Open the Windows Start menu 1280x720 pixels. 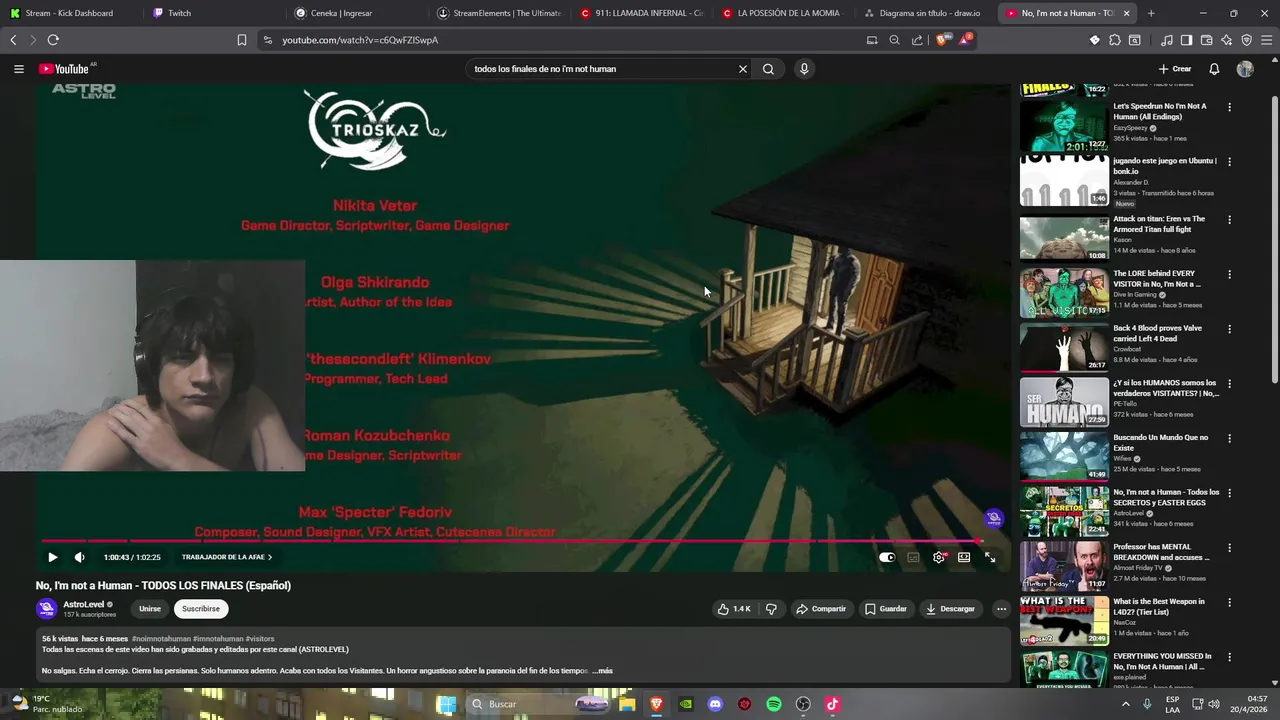click(x=447, y=704)
